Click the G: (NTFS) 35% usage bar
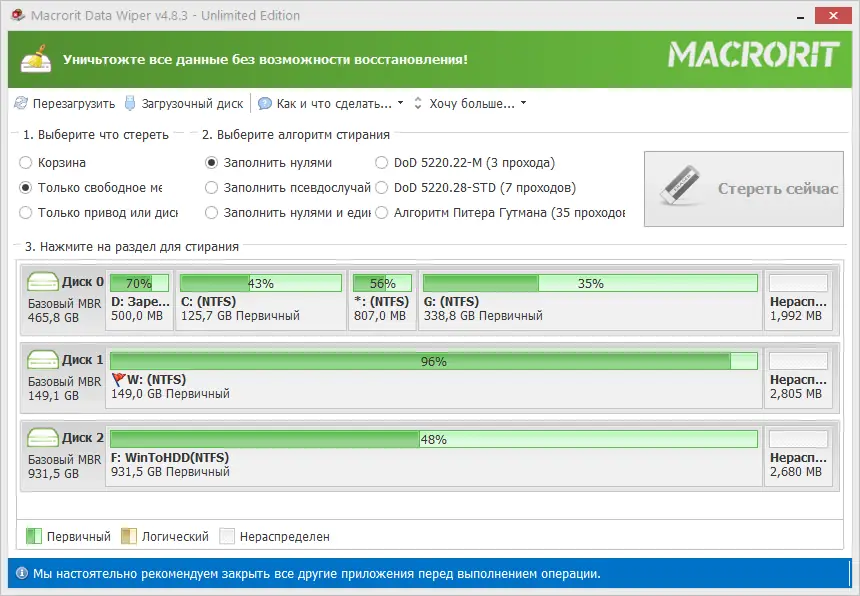Screen dimensions: 860x596 (x=590, y=283)
